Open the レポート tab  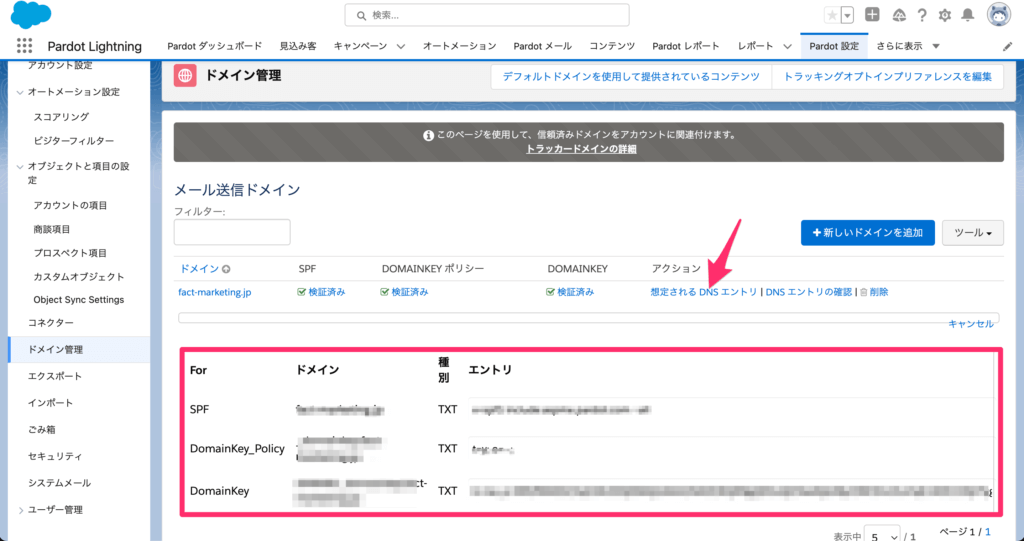click(x=756, y=46)
